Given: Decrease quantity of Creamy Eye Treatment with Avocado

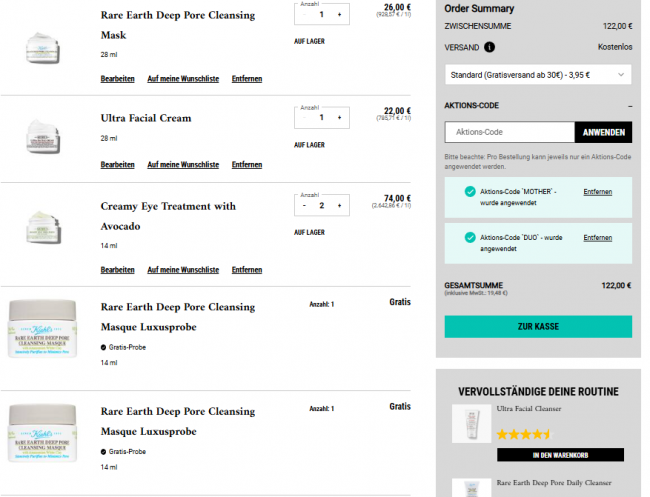Looking at the screenshot, I should (x=304, y=206).
